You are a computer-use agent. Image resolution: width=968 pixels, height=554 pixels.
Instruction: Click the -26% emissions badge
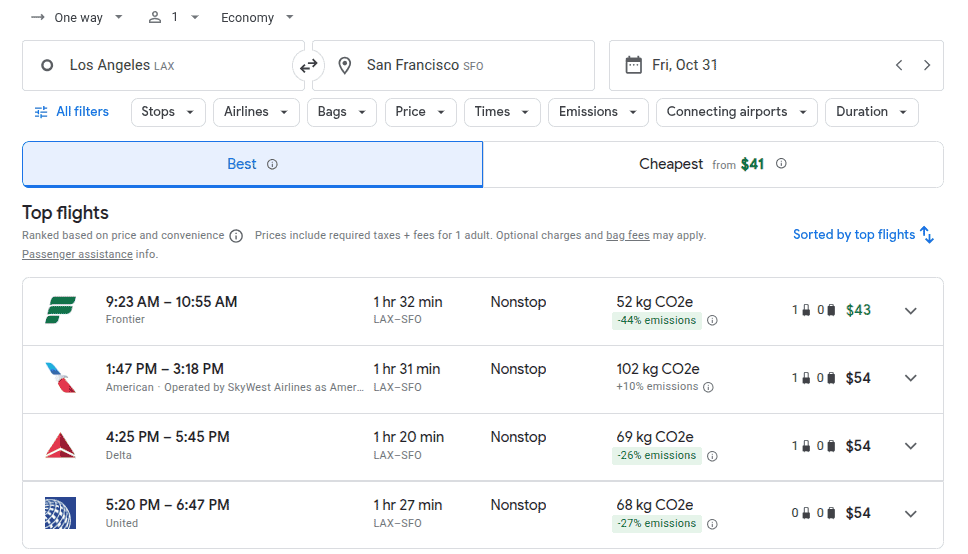[657, 456]
